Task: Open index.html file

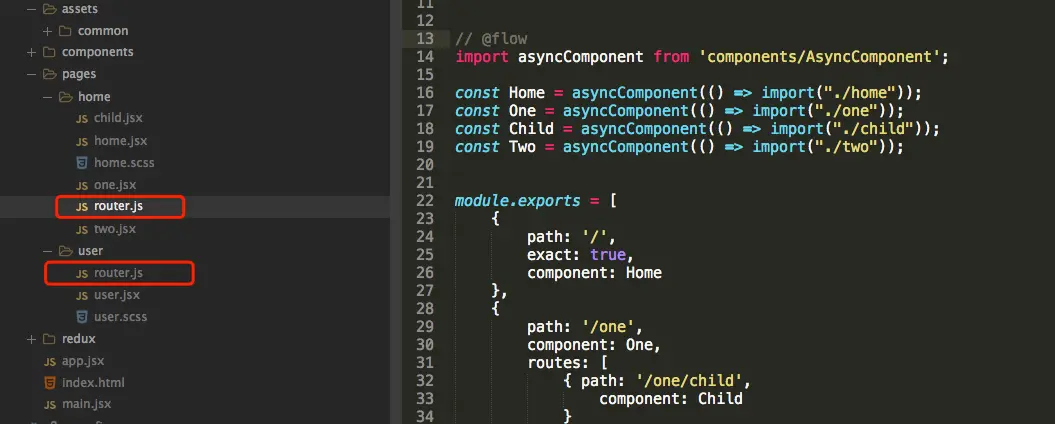Action: tap(94, 383)
